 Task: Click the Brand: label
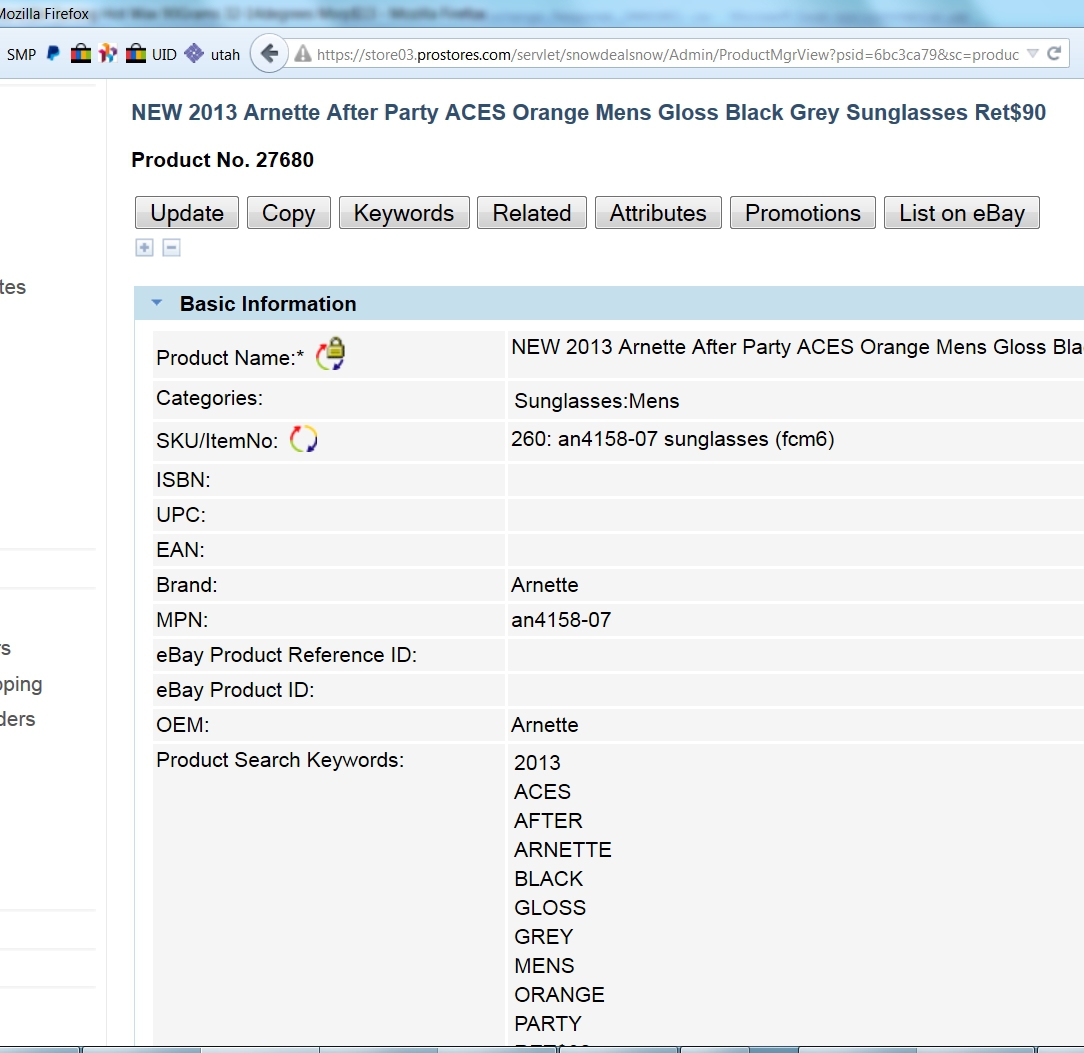[187, 585]
